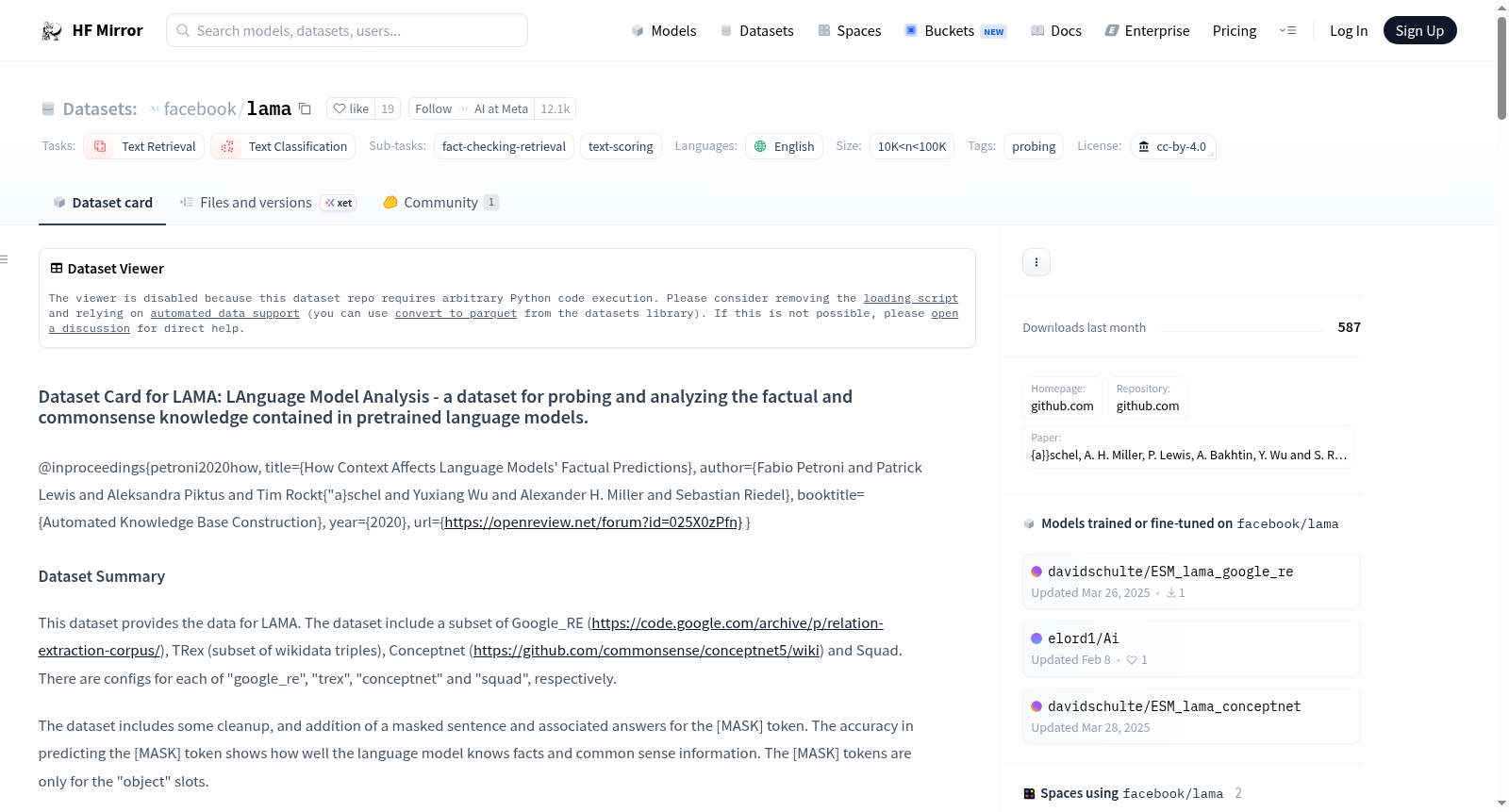
Task: Open the facebook organization link
Action: pyautogui.click(x=200, y=108)
